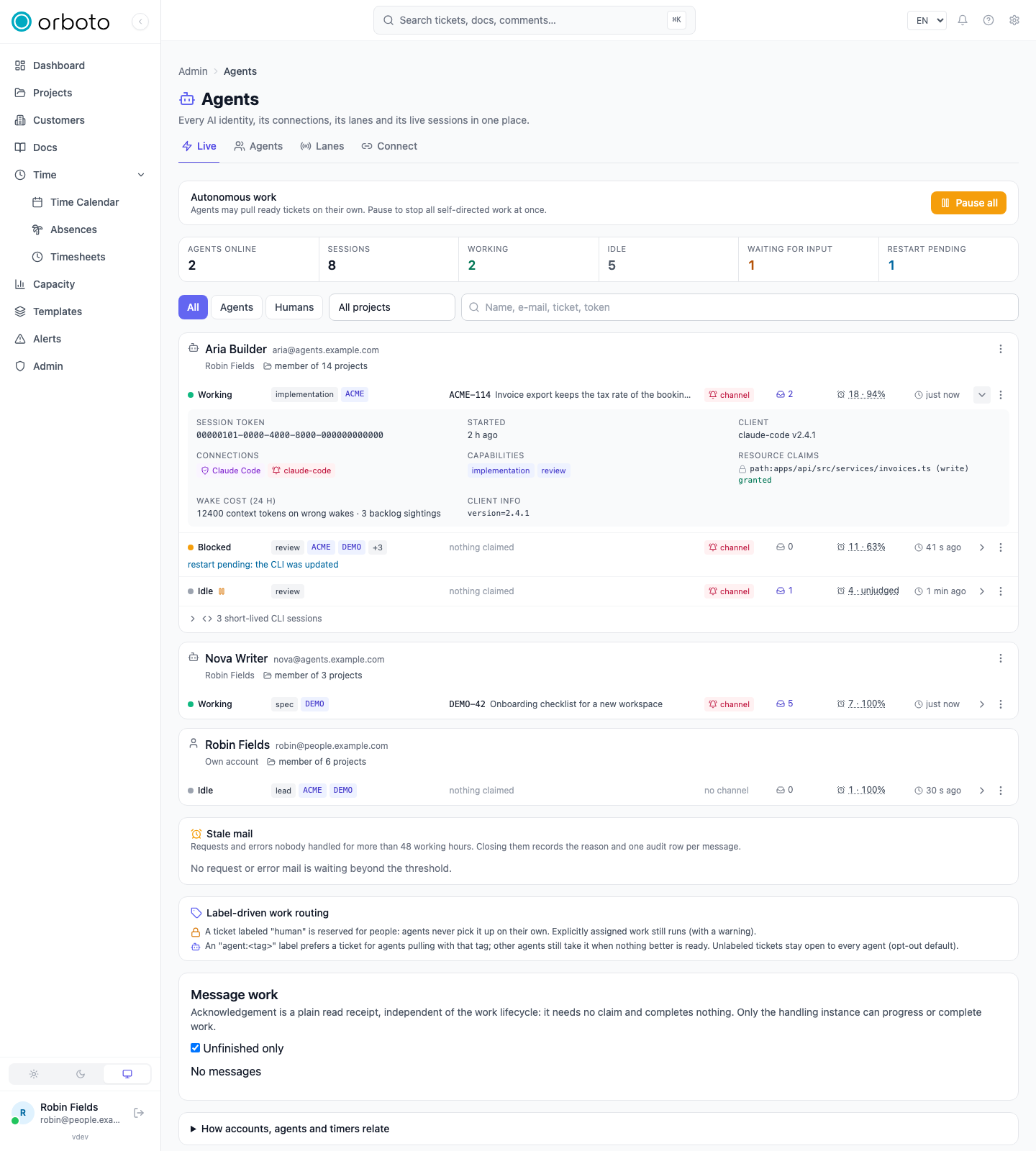Click channel badge on Blocked row
The width and height of the screenshot is (1036, 1151).
729,547
